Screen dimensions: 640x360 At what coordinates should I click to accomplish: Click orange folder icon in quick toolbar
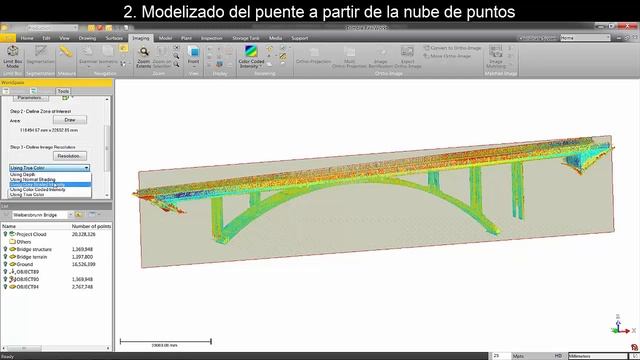click(x=91, y=28)
